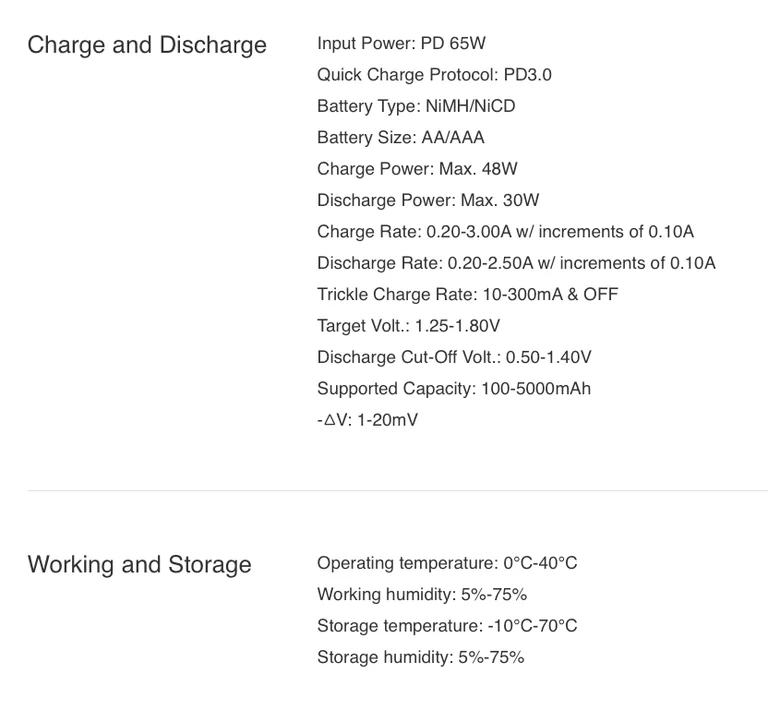The width and height of the screenshot is (768, 724).
Task: Click the Target Volt.: 1.25-1.80V text
Action: 408,326
